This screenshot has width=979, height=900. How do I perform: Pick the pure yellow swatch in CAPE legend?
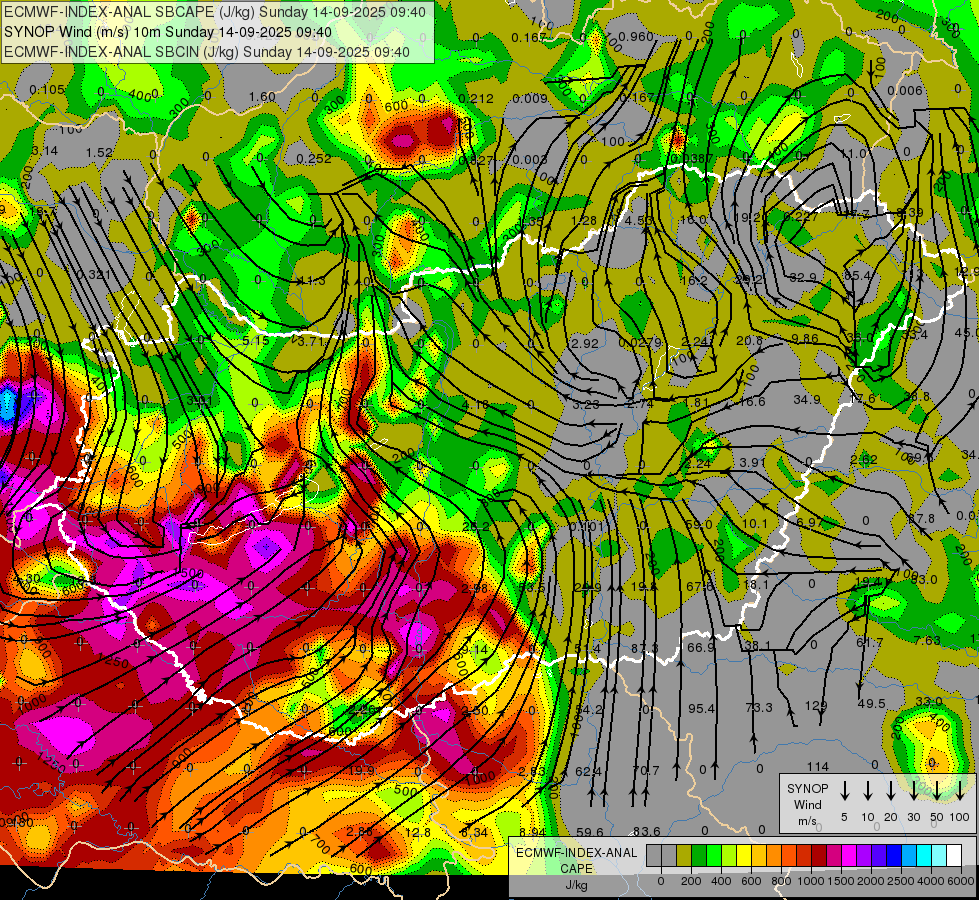tap(744, 855)
